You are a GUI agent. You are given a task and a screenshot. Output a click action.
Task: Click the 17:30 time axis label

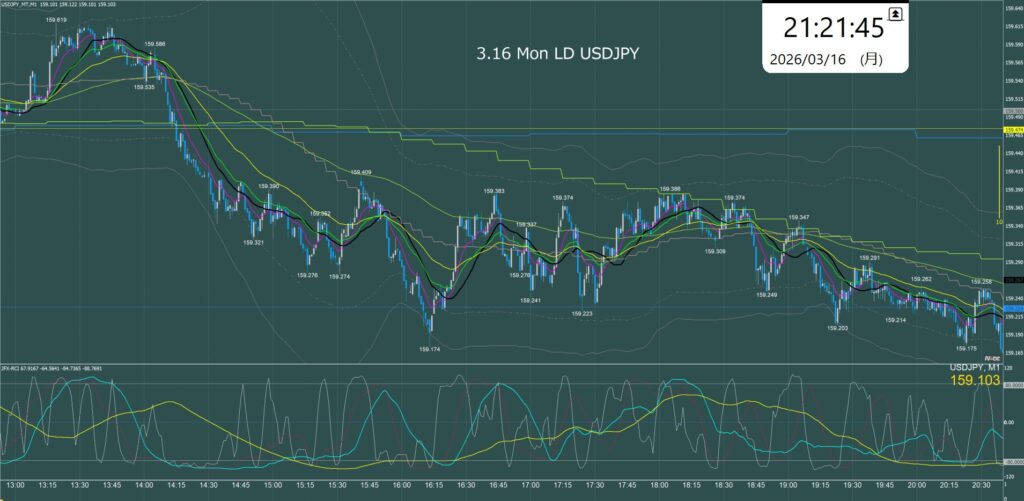pyautogui.click(x=594, y=485)
